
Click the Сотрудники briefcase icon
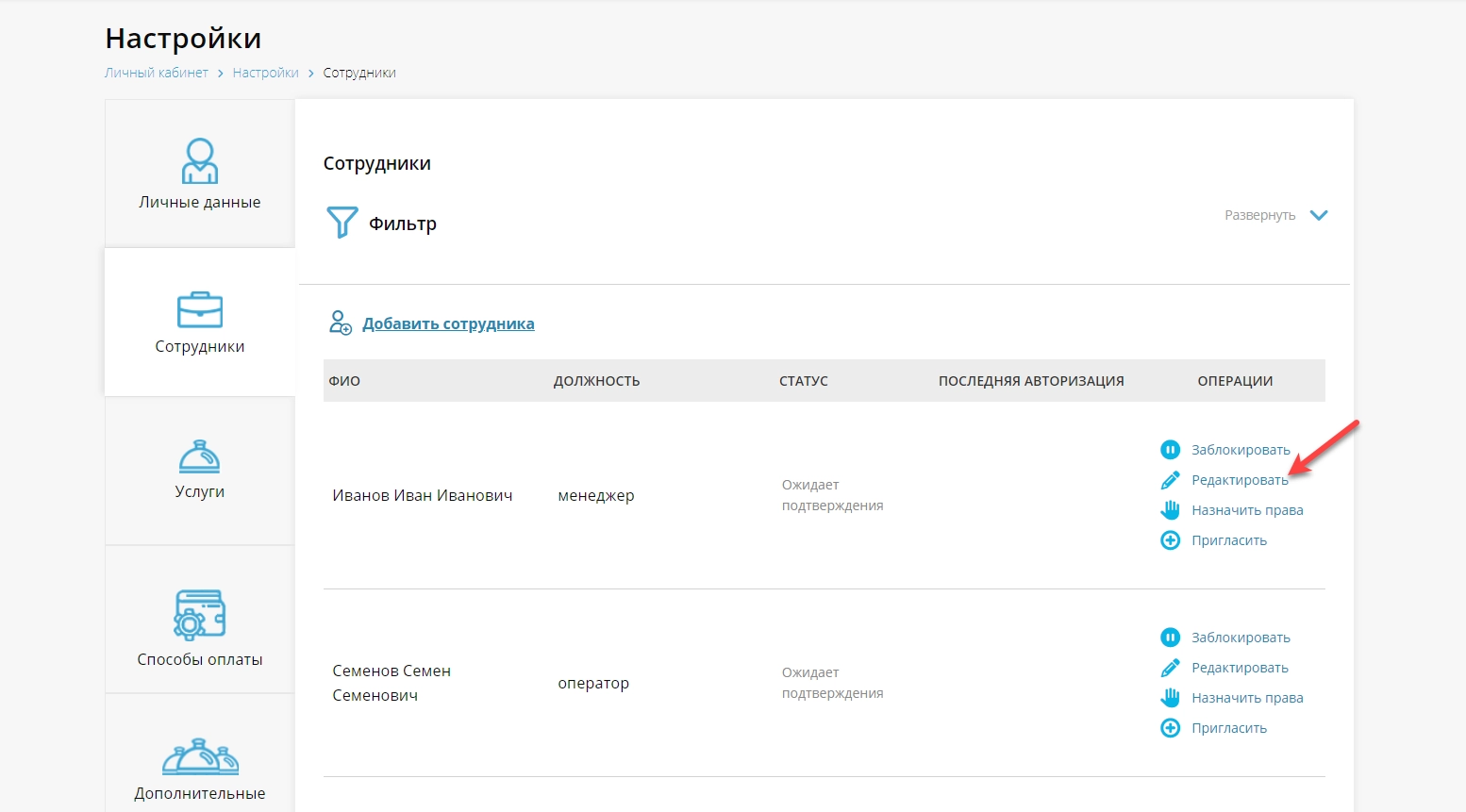(x=200, y=309)
